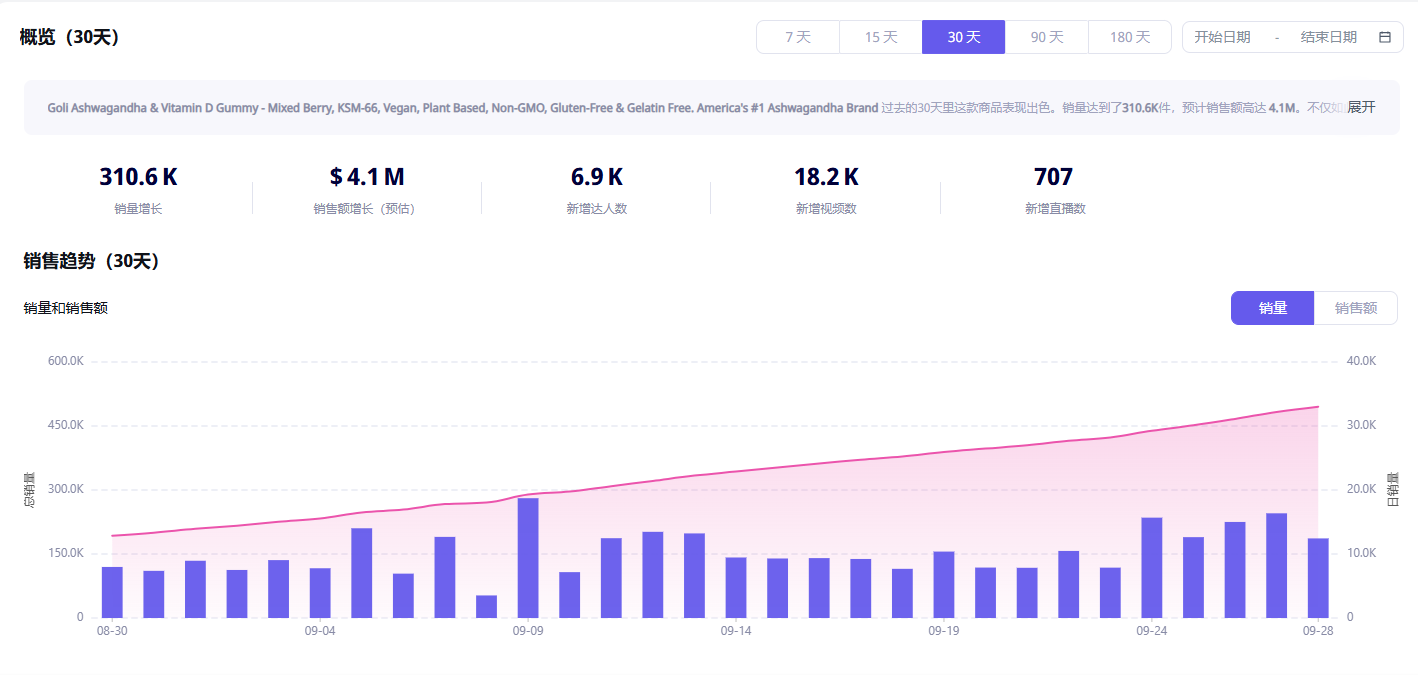Image resolution: width=1418 pixels, height=675 pixels.
Task: Click the first bar above 08-30
Action: click(x=112, y=592)
